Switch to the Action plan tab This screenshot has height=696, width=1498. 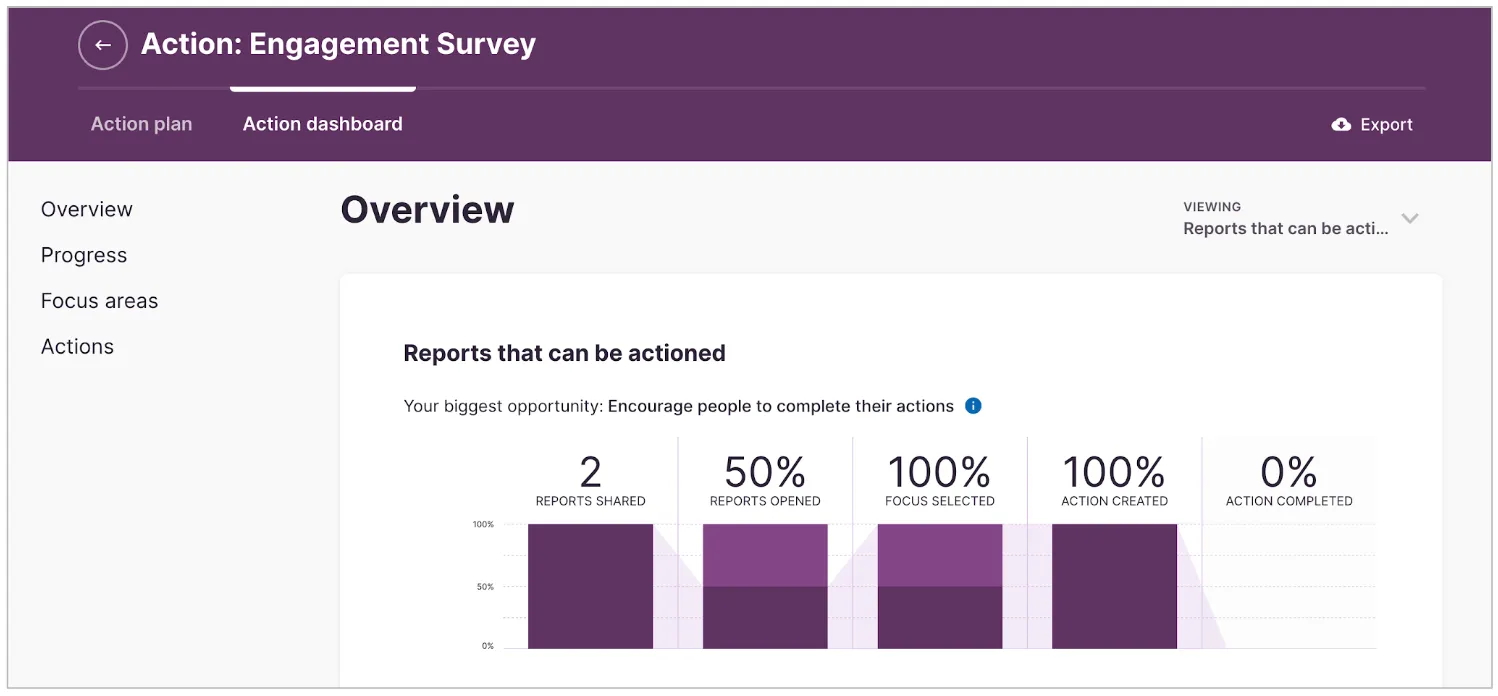tap(141, 124)
